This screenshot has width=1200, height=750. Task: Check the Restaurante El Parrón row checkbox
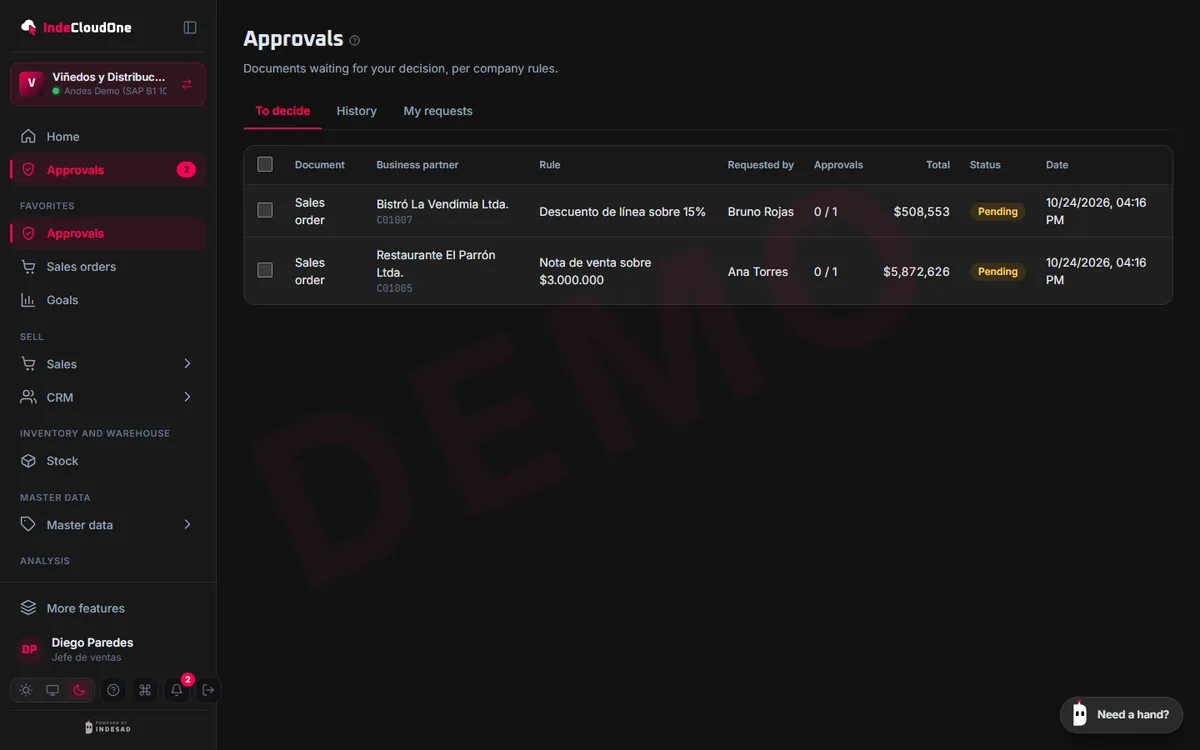click(x=265, y=270)
